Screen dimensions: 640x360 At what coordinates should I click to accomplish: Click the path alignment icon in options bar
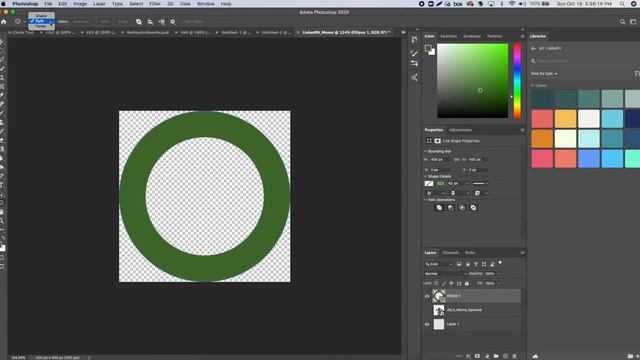point(150,22)
